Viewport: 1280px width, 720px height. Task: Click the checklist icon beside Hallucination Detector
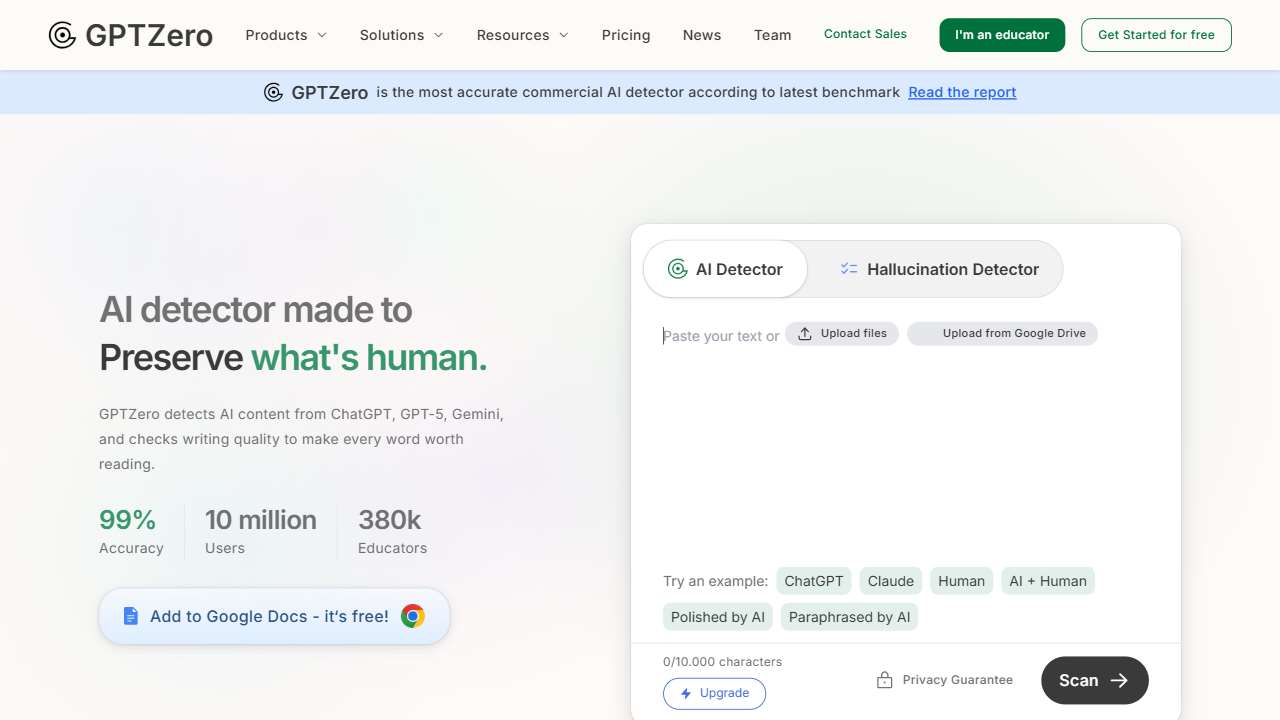tap(849, 269)
